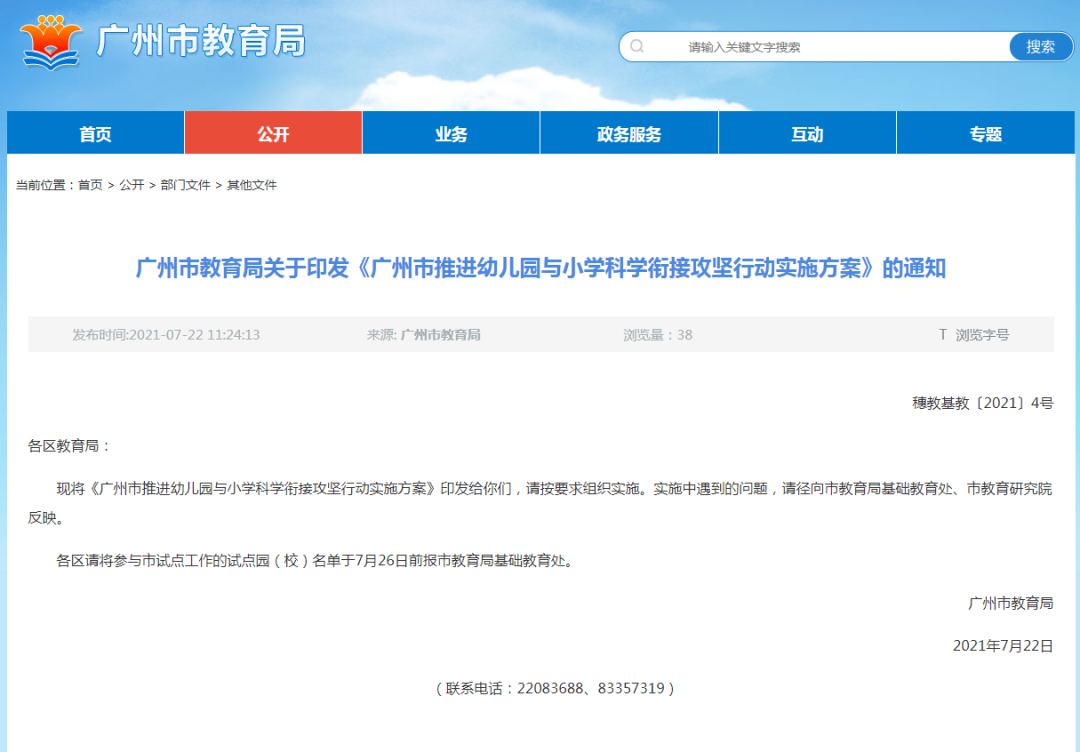Open the 政务服务 navigation tab

coord(629,133)
